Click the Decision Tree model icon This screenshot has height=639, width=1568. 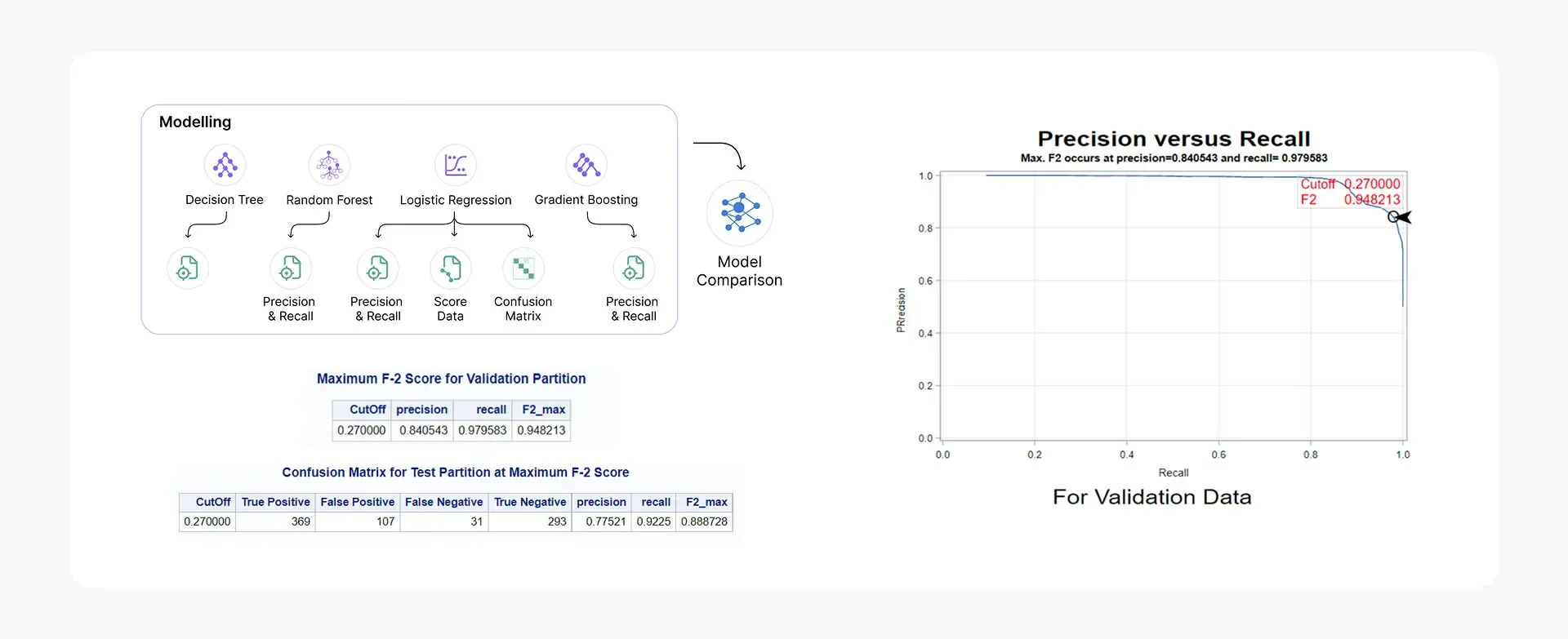(x=225, y=166)
